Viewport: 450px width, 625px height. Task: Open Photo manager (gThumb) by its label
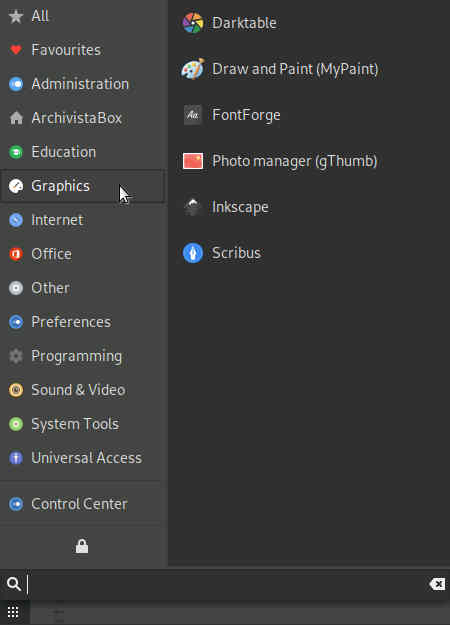pos(295,161)
